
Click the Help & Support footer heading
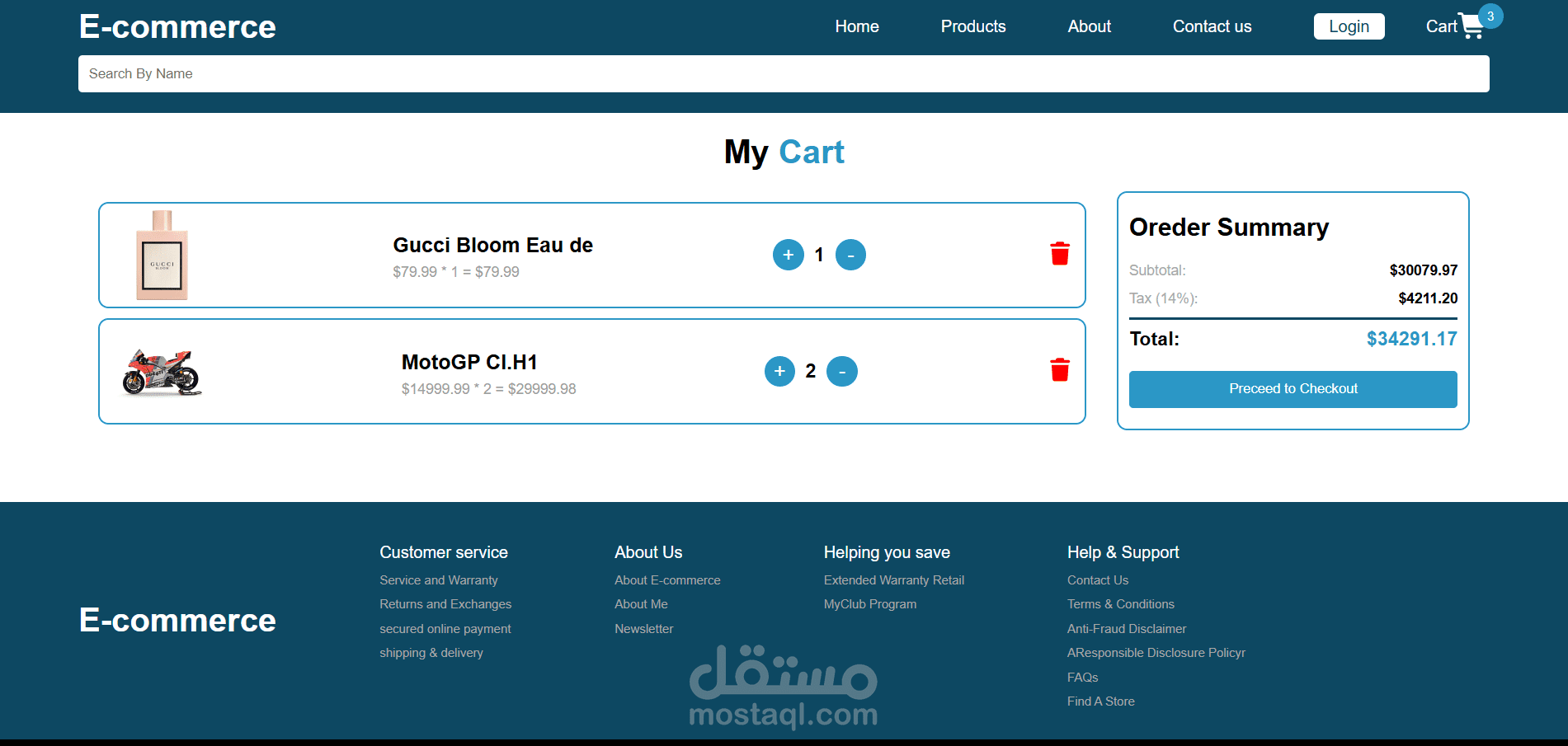tap(1123, 552)
